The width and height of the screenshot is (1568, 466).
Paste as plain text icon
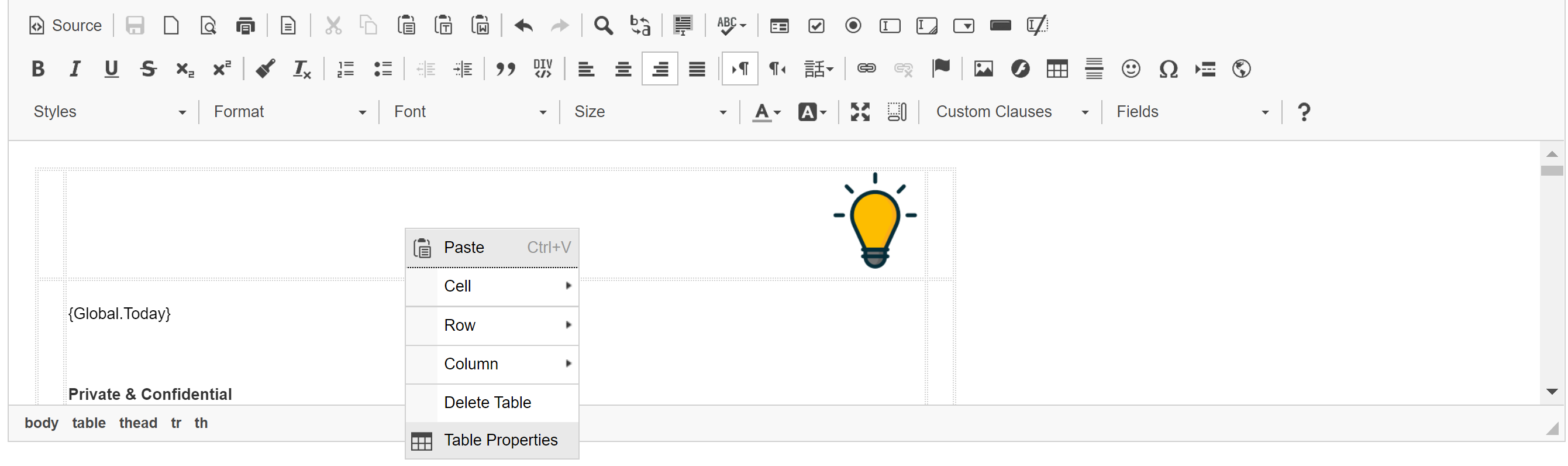pos(443,26)
